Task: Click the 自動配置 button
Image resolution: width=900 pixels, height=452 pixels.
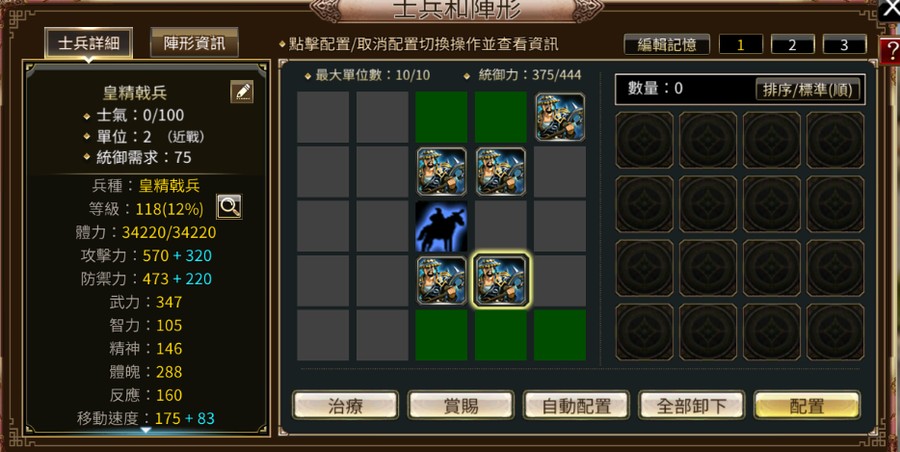Action: click(x=576, y=405)
